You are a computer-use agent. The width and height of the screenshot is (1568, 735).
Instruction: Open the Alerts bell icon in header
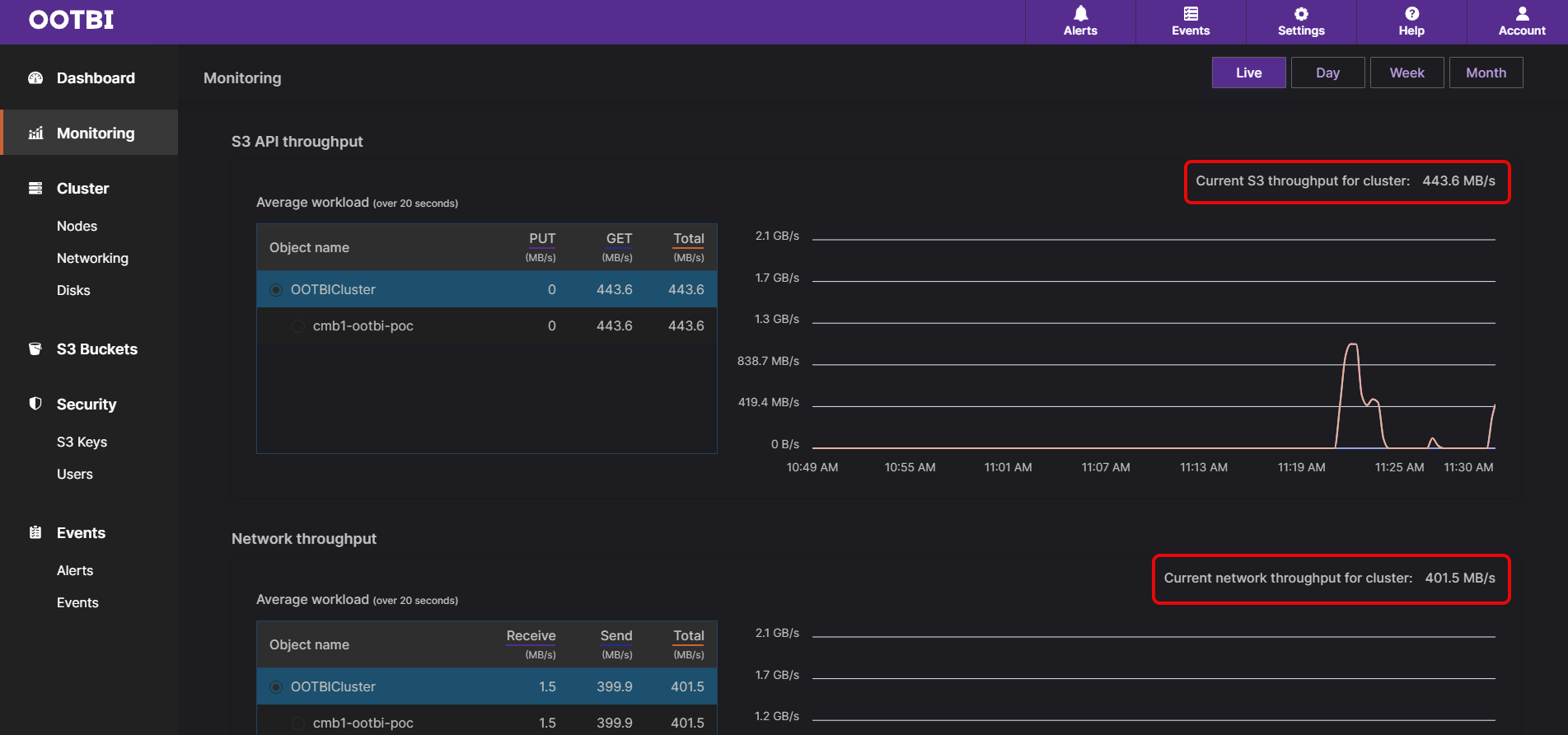pos(1080,14)
